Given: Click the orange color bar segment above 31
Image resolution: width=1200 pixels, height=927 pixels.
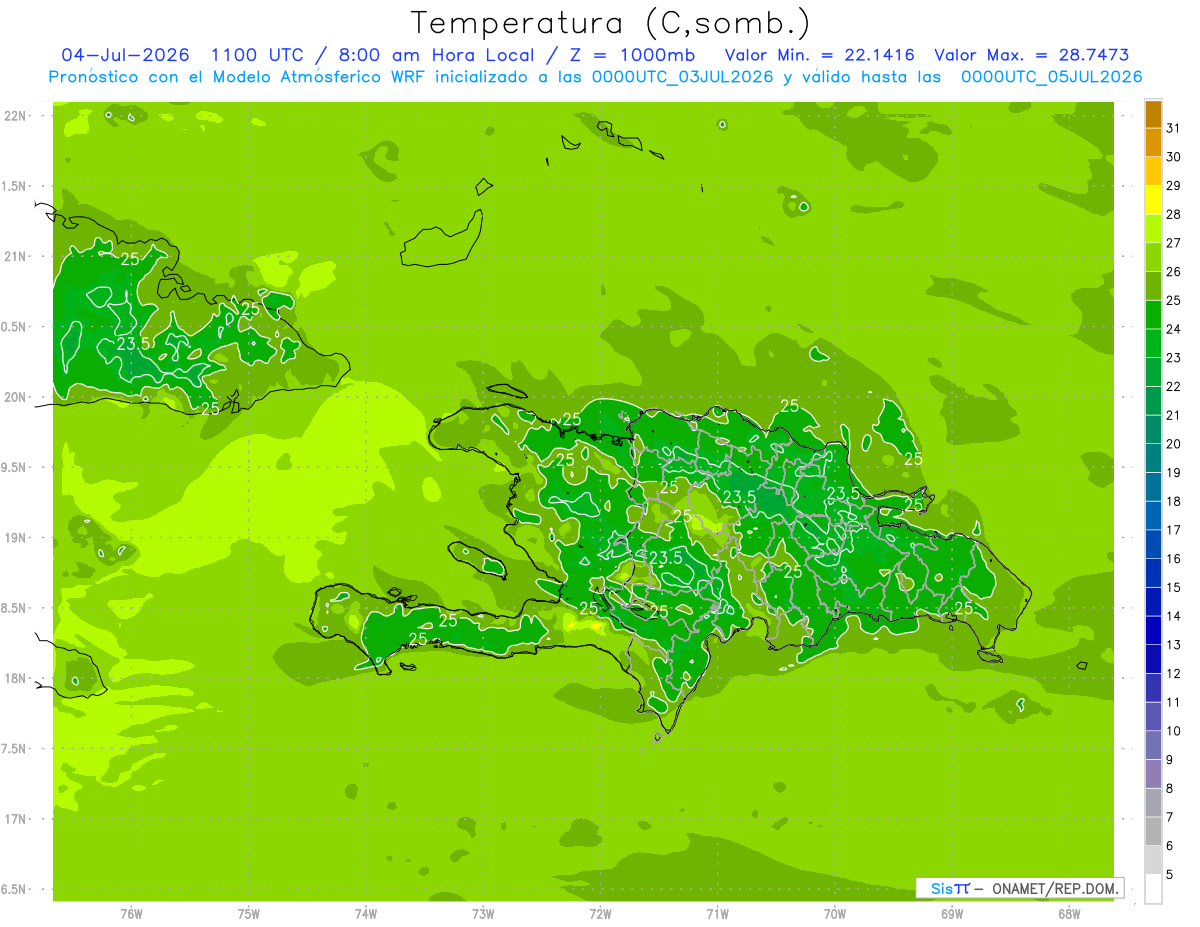Looking at the screenshot, I should 1153,114.
